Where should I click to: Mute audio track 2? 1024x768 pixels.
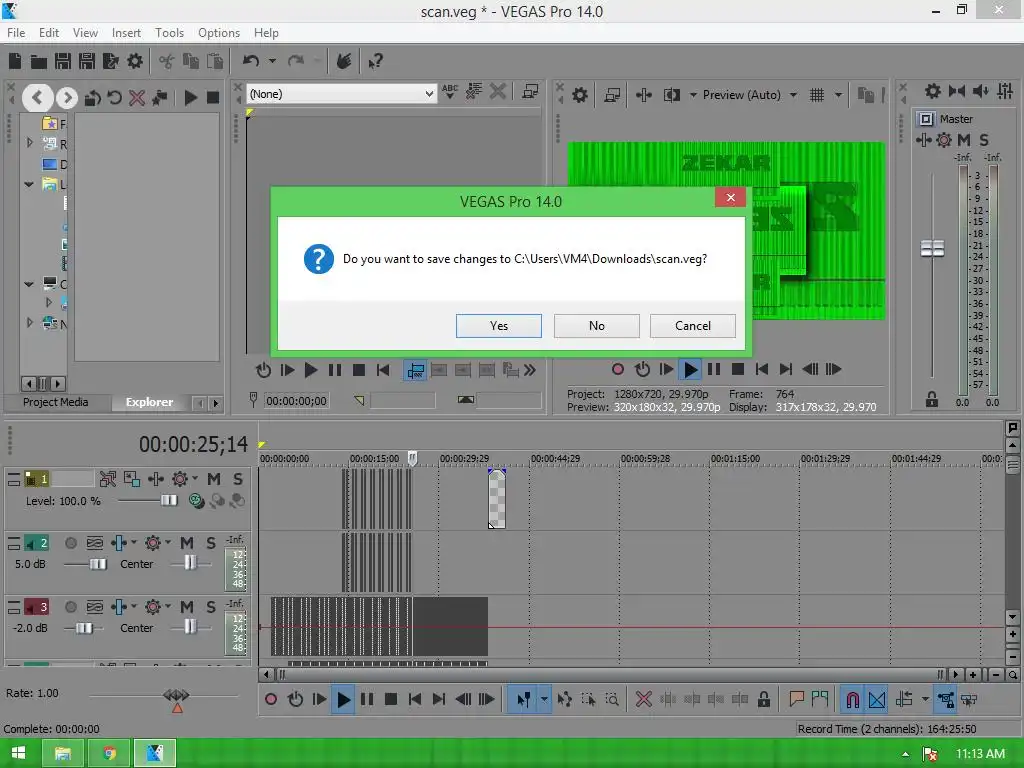coord(187,543)
